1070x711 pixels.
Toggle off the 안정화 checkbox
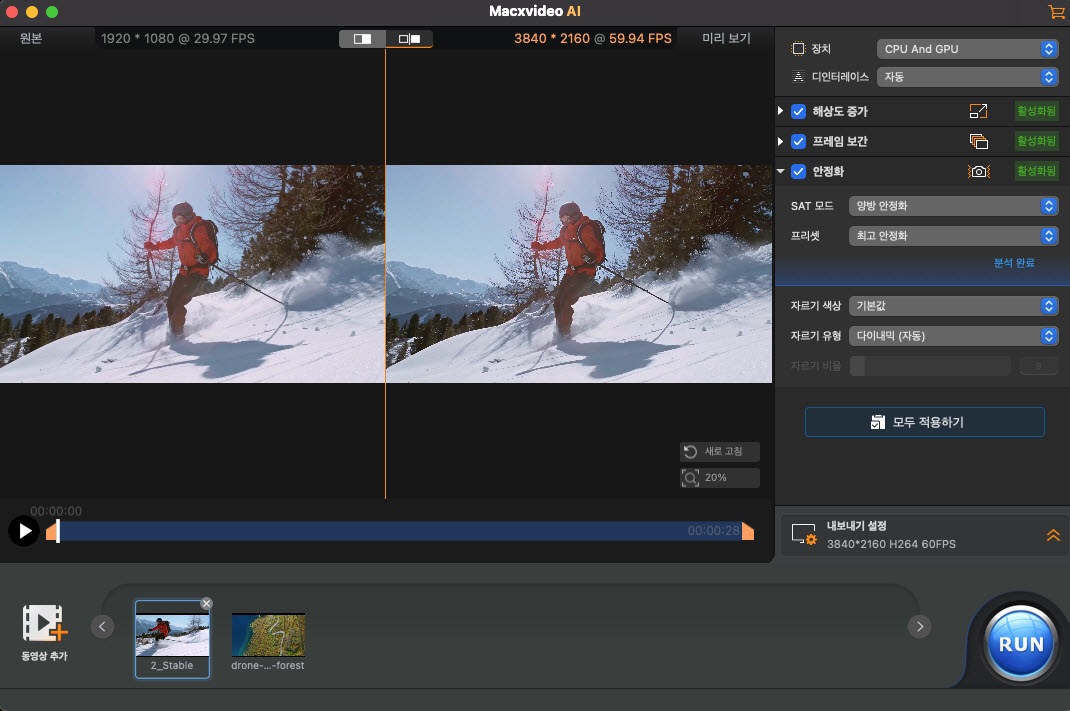(798, 170)
